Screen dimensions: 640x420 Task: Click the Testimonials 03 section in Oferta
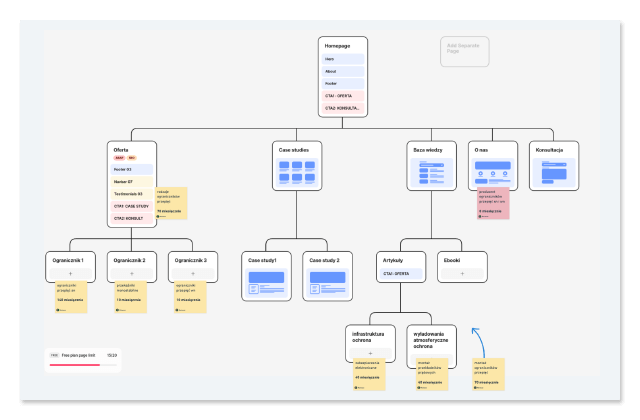pyautogui.click(x=132, y=193)
